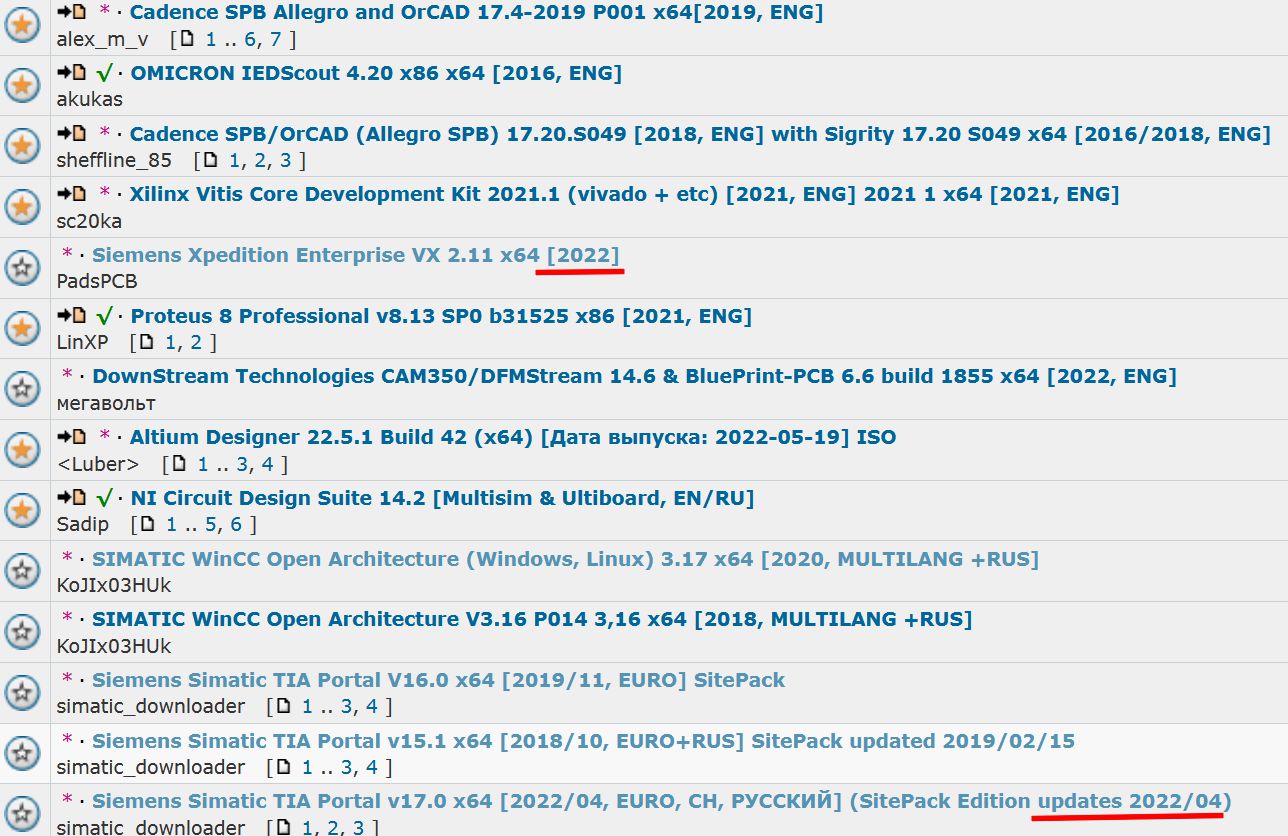The width and height of the screenshot is (1288, 836).
Task: Click author name LinXP
Action: click(83, 343)
